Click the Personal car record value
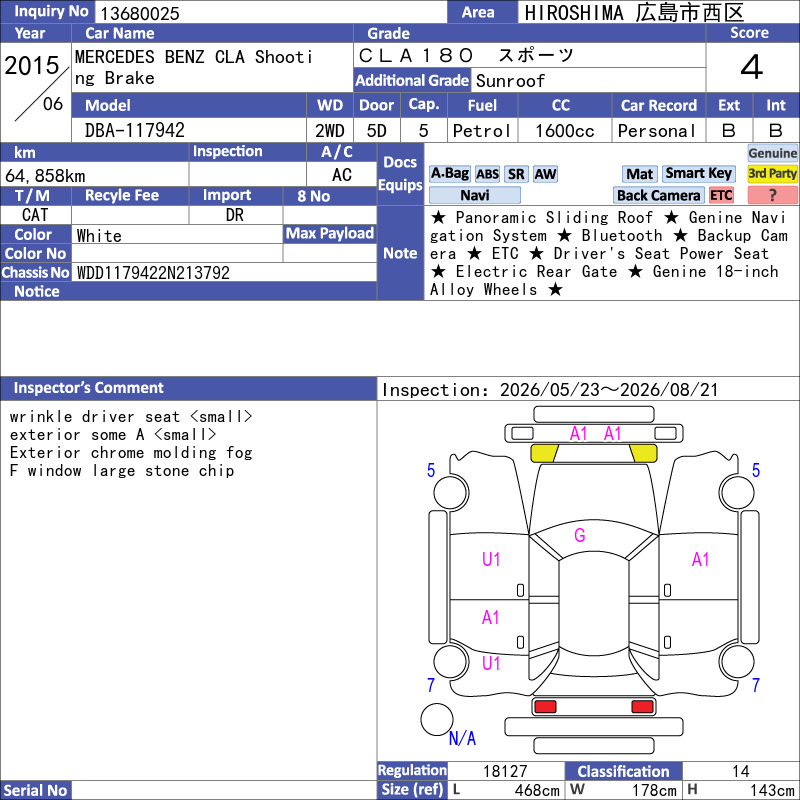The image size is (800, 800). coord(658,131)
